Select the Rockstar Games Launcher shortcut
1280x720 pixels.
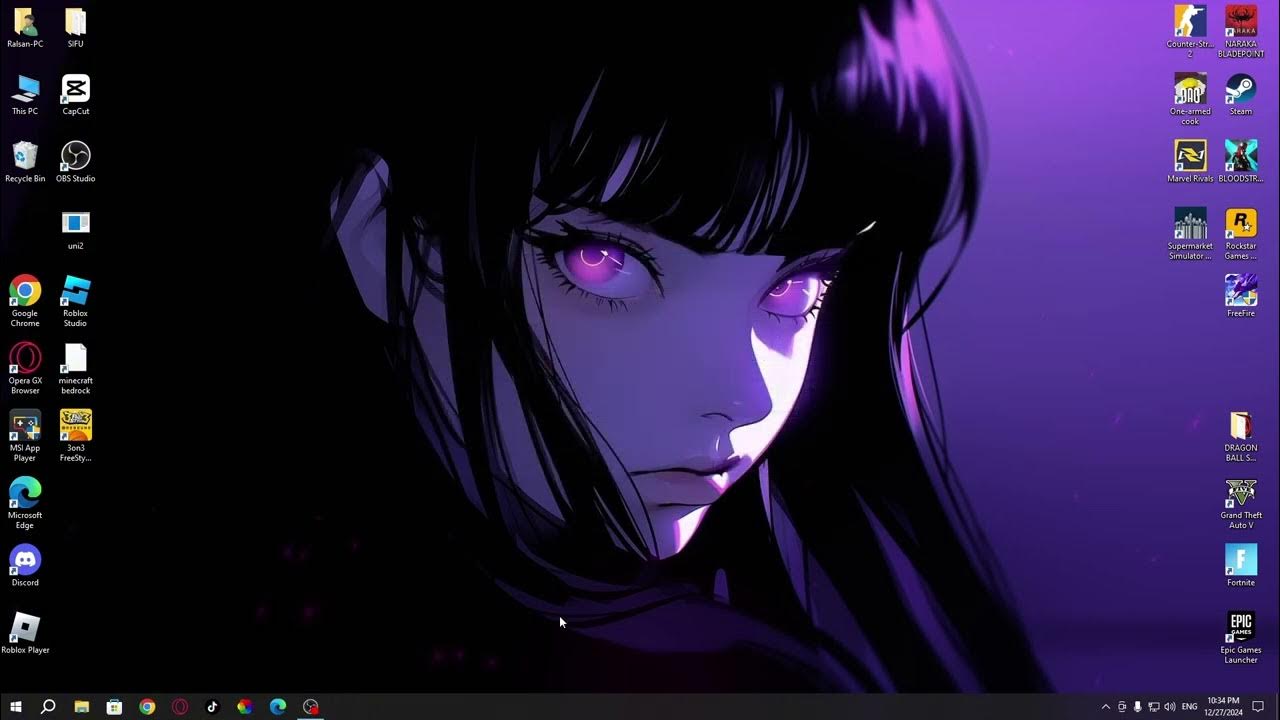(1241, 234)
